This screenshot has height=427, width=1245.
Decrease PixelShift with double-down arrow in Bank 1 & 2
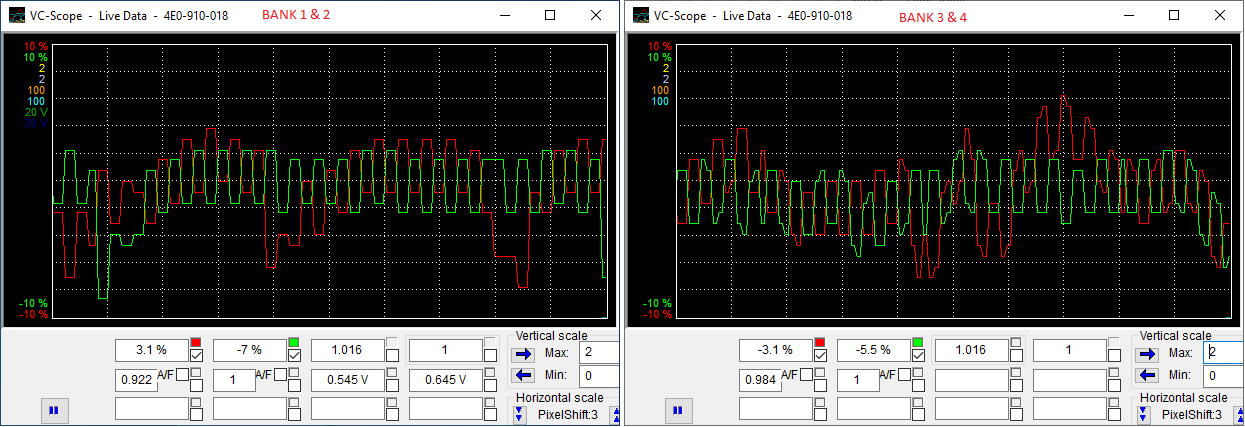pyautogui.click(x=520, y=414)
